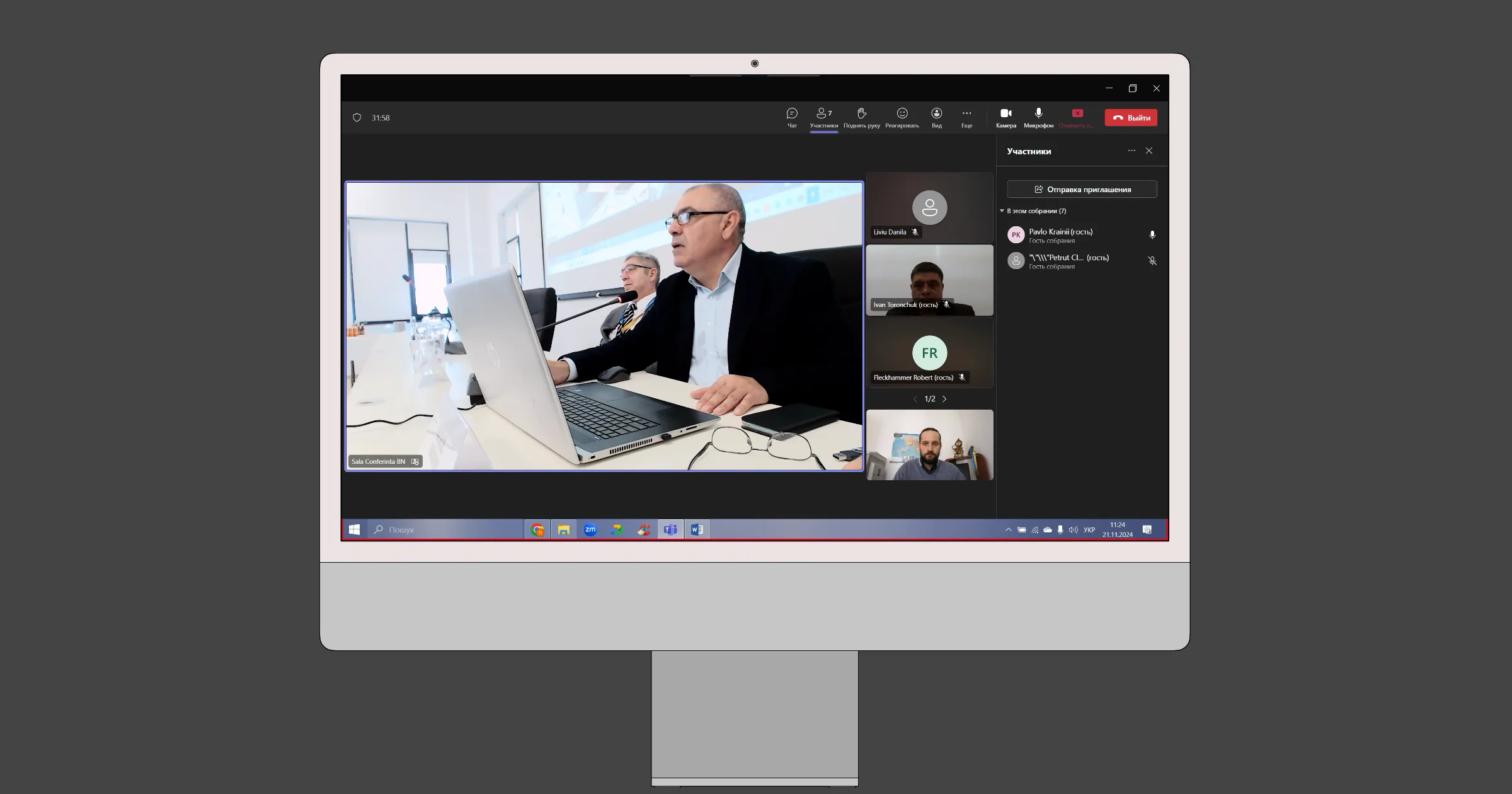This screenshot has width=1512, height=794.
Task: Switch to Microsoft Teams in taskbar
Action: coord(670,530)
